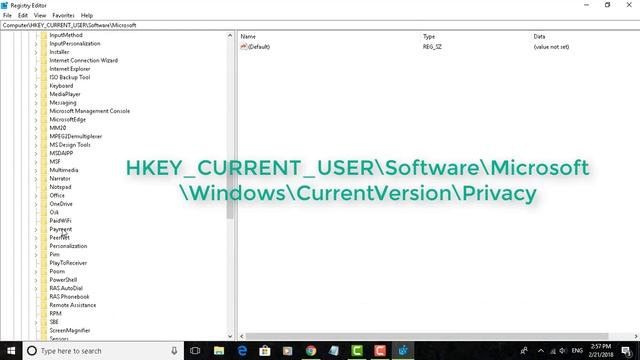Select the InputPersonalization key
640x360 pixels.
[75, 43]
